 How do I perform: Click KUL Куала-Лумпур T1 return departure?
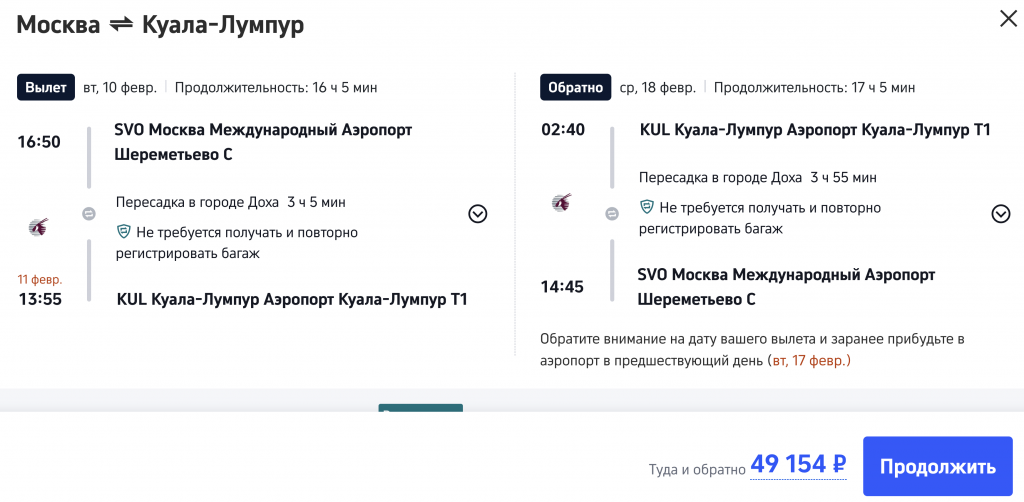(x=814, y=129)
